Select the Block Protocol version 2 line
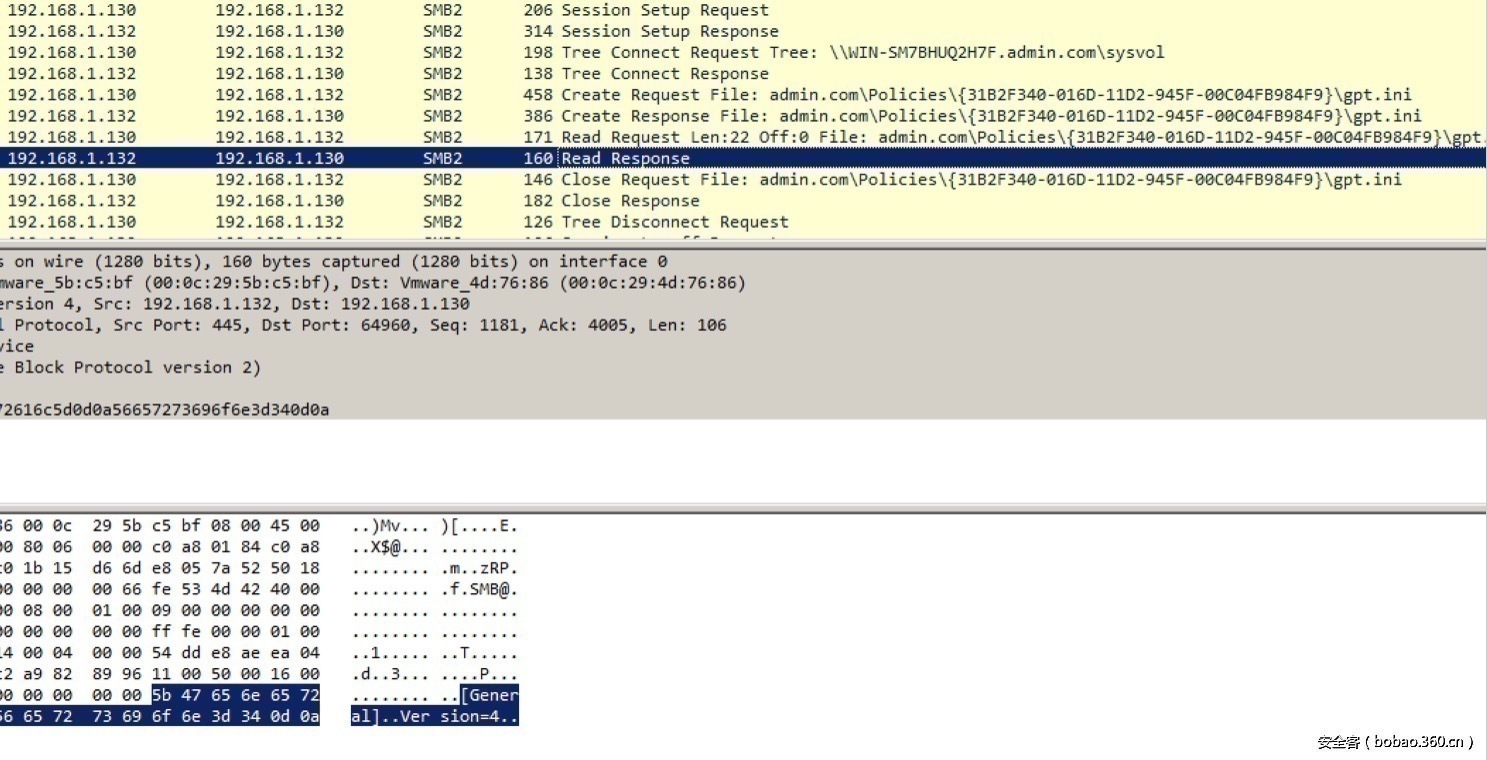Screen dimensions: 1488x760 130,367
